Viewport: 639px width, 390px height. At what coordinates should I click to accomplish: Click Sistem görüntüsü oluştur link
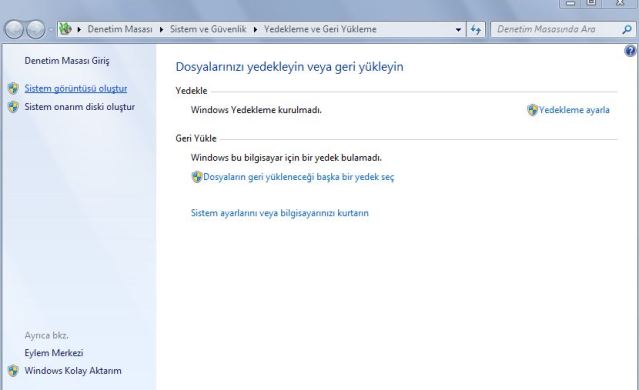[x=76, y=88]
